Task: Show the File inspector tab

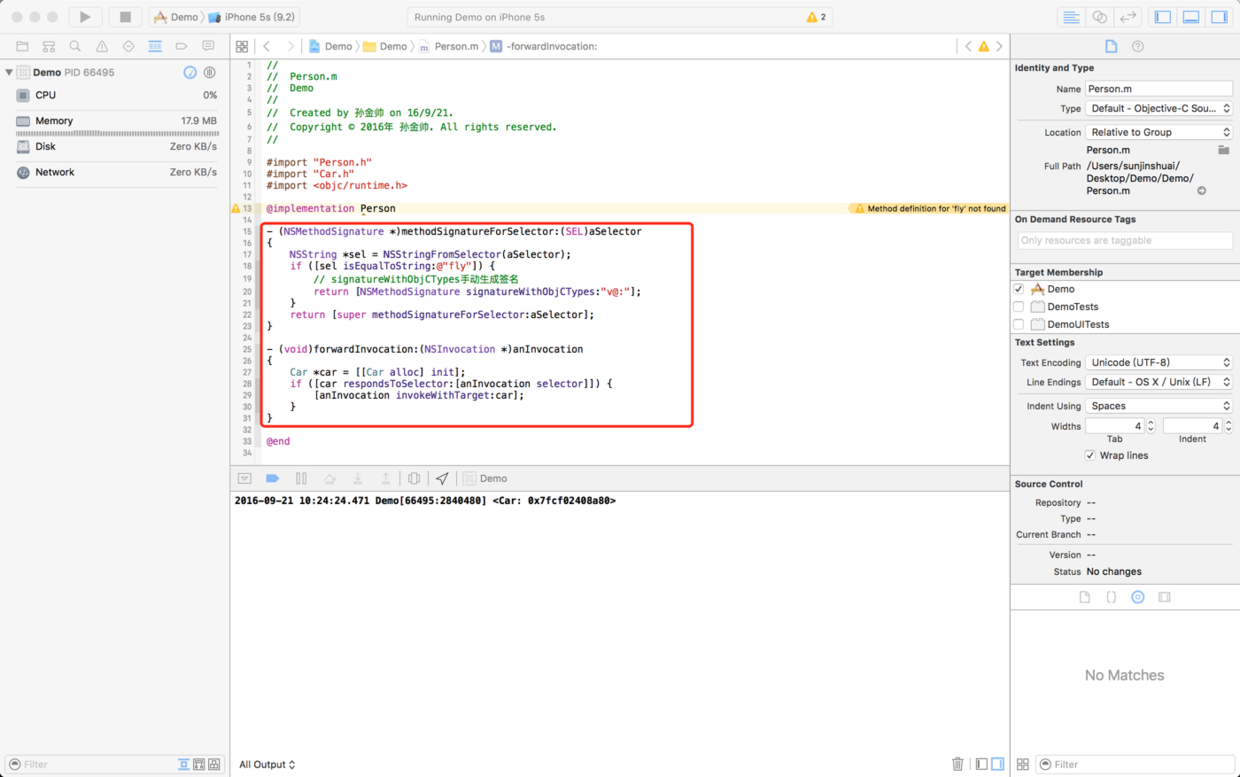Action: pos(1111,46)
